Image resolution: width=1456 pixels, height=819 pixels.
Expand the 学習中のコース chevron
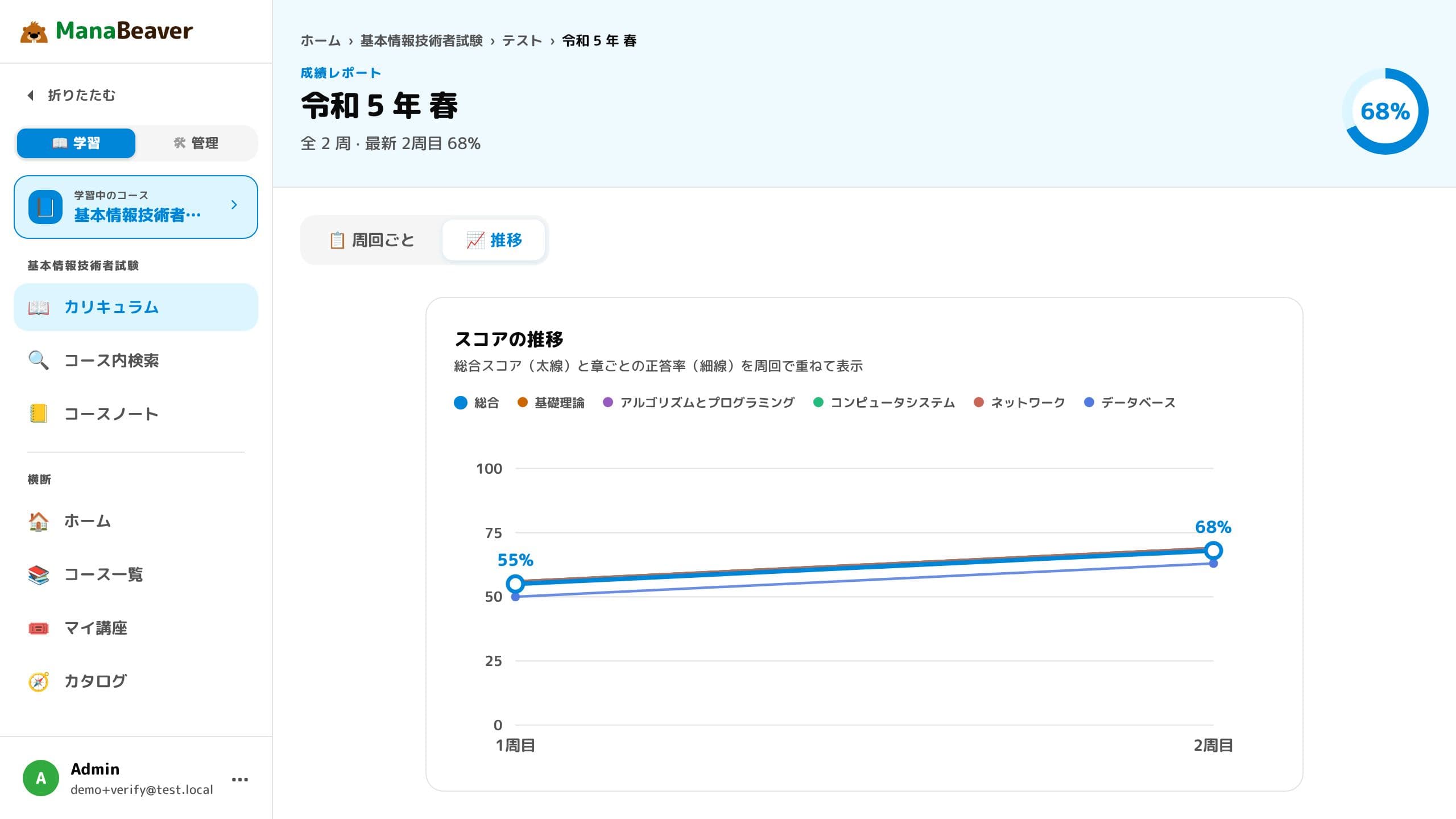coord(234,205)
